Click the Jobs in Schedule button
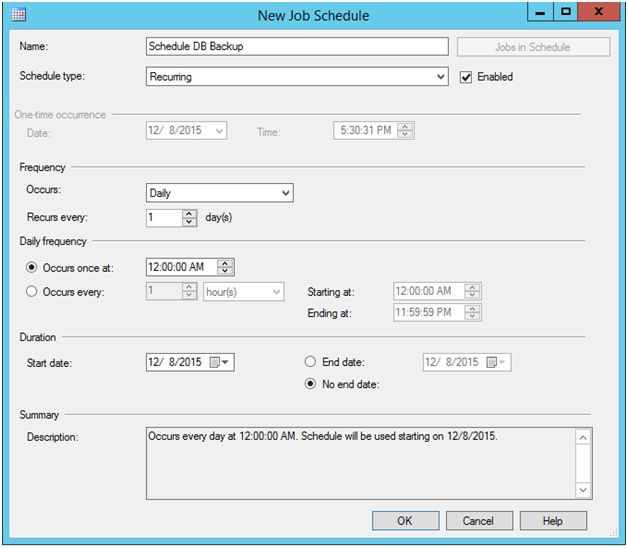The image size is (628, 549). [533, 47]
